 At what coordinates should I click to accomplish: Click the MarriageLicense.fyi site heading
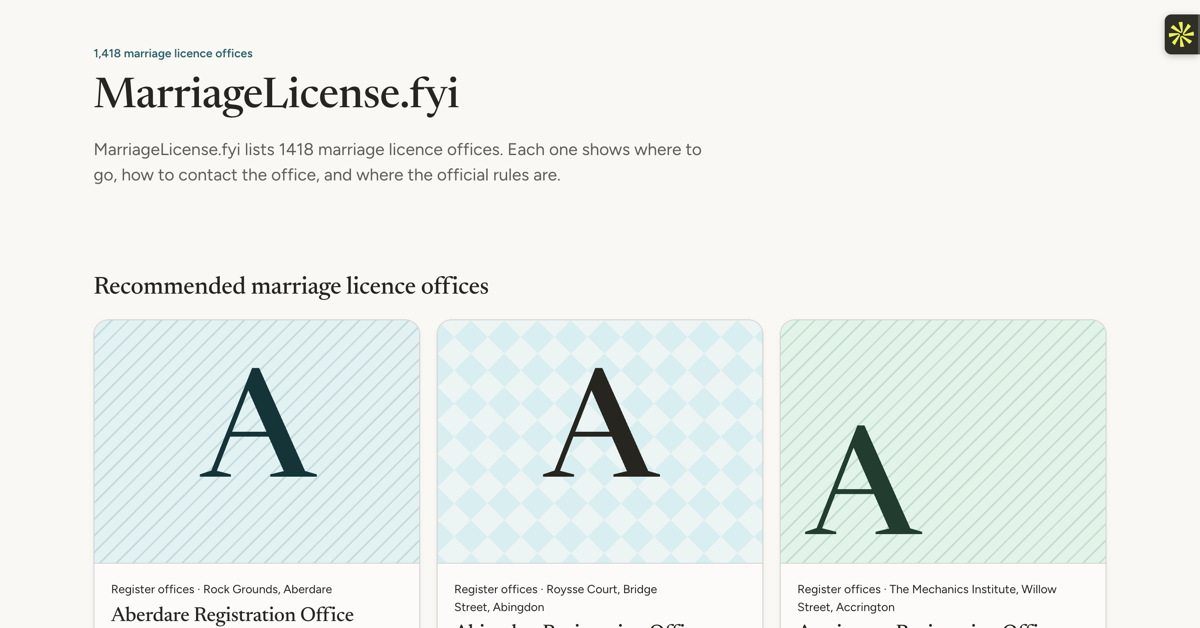pos(276,93)
